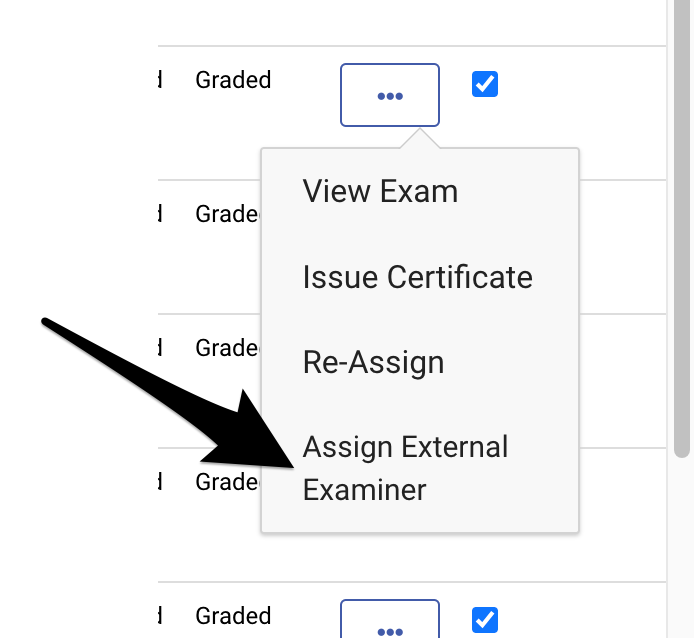
Task: Click the truncated cell left of fourth Graded
Action: pos(160,482)
